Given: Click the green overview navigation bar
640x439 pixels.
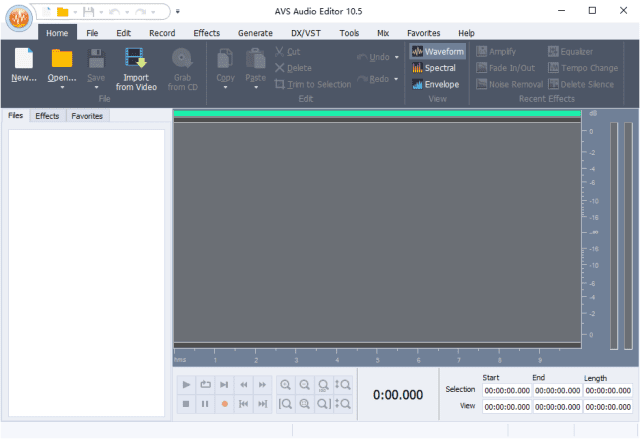Looking at the screenshot, I should pos(377,113).
